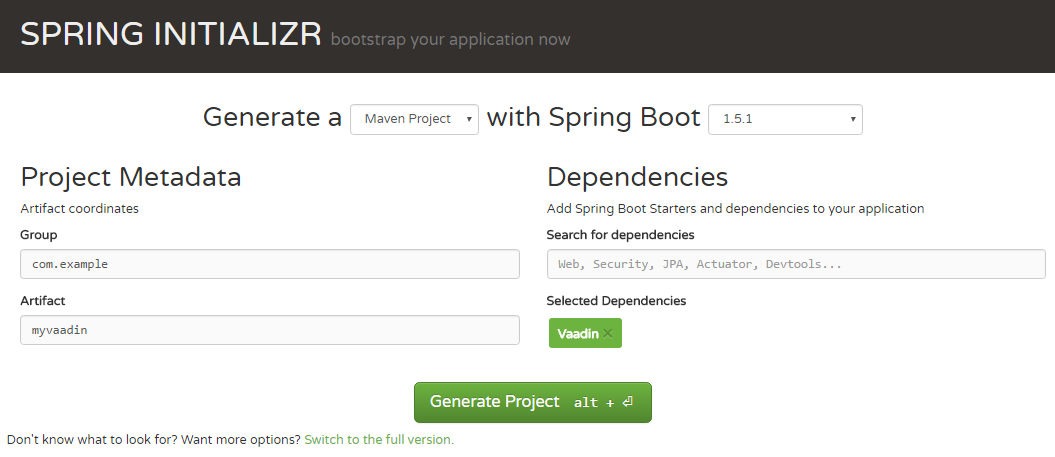1055x457 pixels.
Task: Focus the Group input containing com.example
Action: tap(270, 264)
